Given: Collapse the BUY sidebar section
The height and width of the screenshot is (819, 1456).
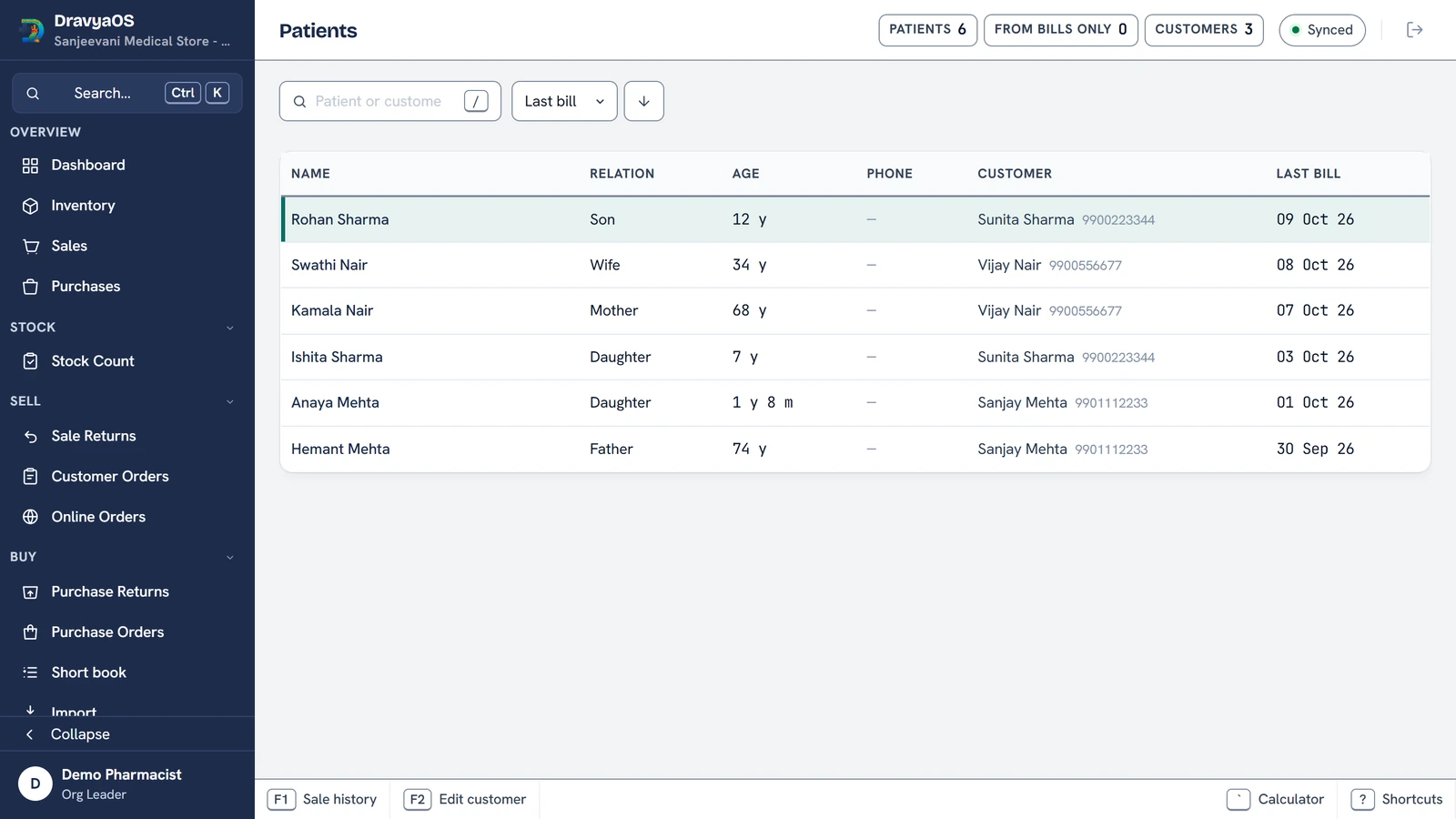Looking at the screenshot, I should point(229,557).
